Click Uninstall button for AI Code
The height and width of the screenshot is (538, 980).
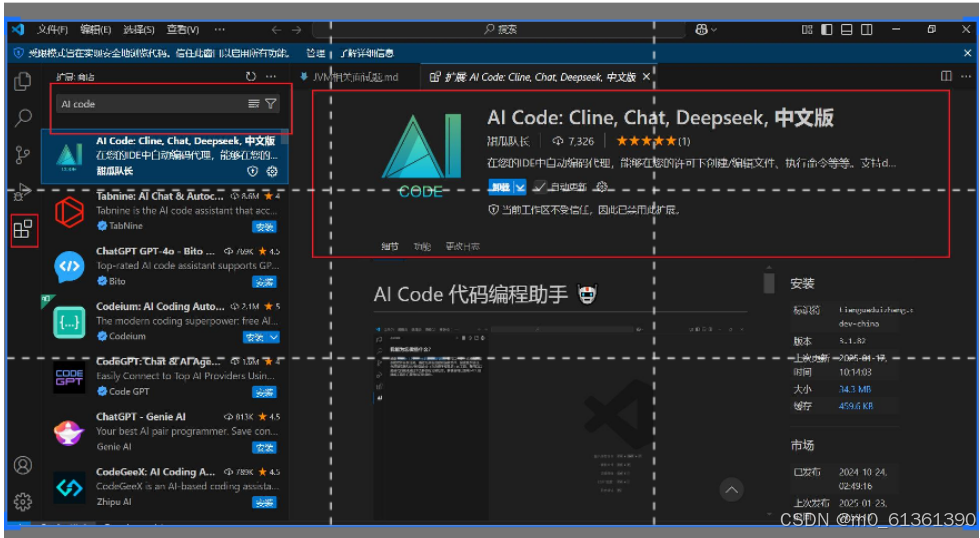(x=501, y=186)
